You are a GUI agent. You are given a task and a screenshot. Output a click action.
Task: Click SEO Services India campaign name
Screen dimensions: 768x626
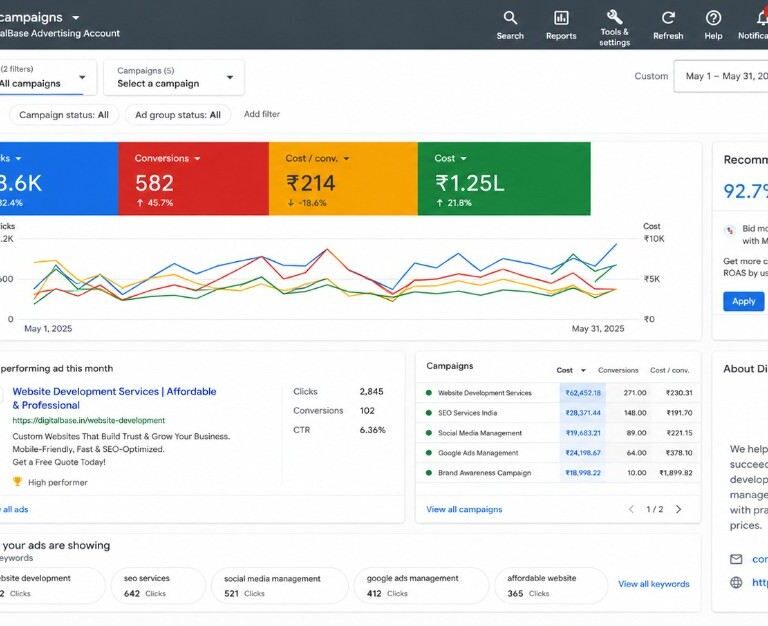pyautogui.click(x=467, y=413)
